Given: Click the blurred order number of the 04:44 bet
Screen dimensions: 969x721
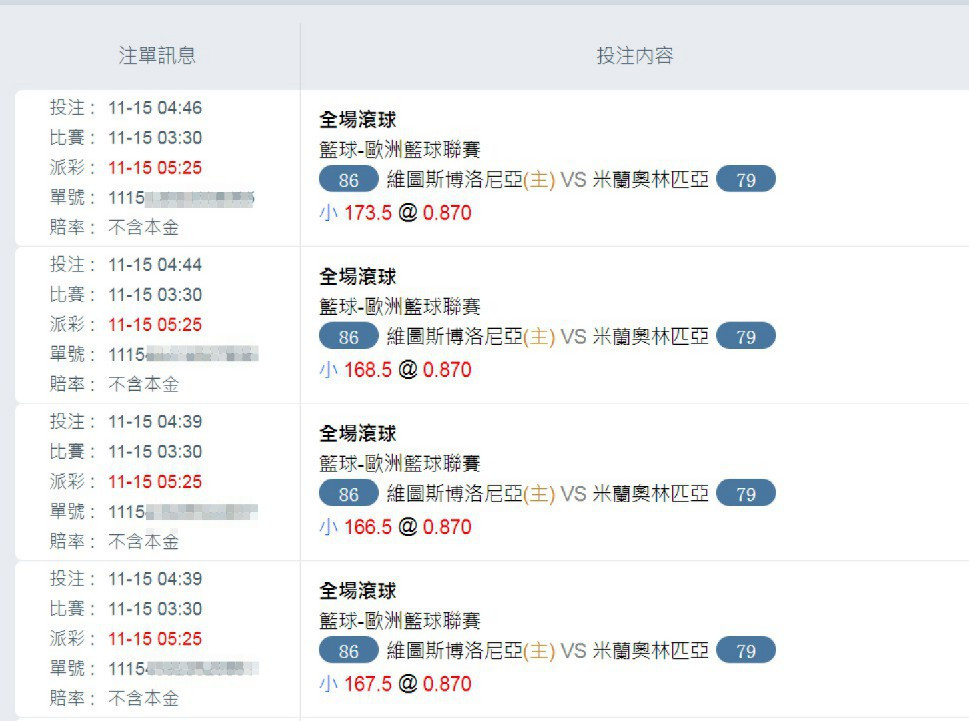Looking at the screenshot, I should pos(184,355).
